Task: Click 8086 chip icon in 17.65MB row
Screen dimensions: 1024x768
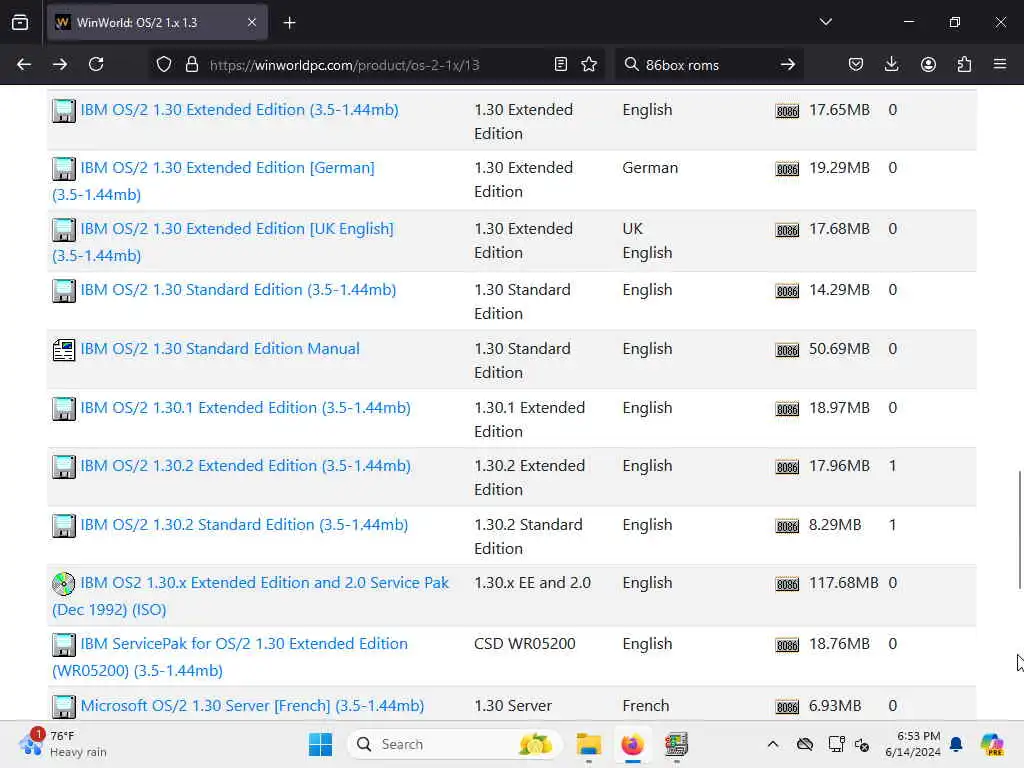Action: (787, 111)
